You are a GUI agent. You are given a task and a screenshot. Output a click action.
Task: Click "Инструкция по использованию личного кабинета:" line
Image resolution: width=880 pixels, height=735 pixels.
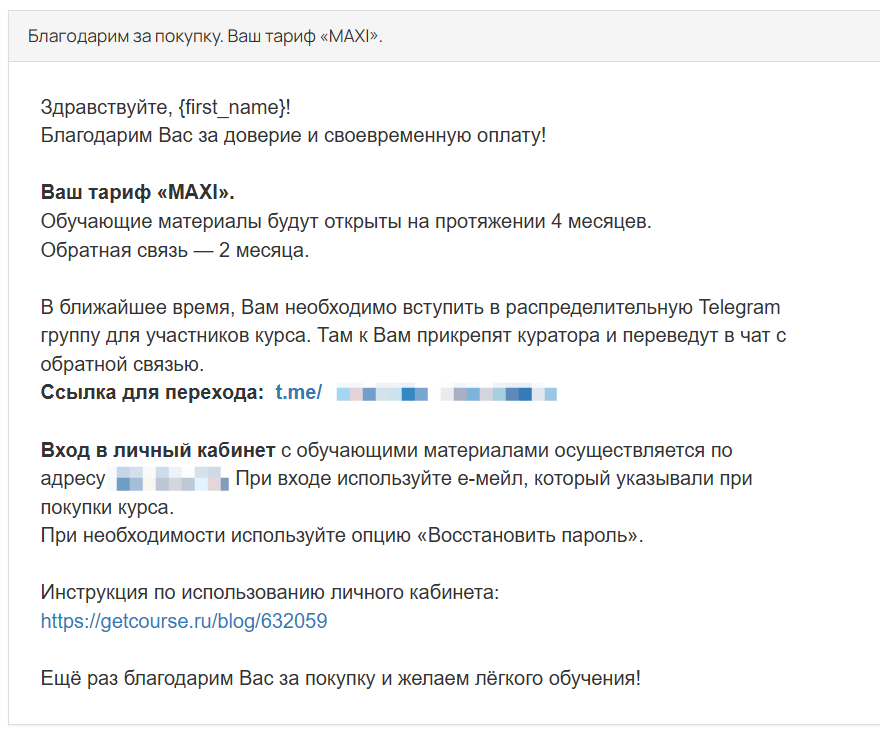269,592
